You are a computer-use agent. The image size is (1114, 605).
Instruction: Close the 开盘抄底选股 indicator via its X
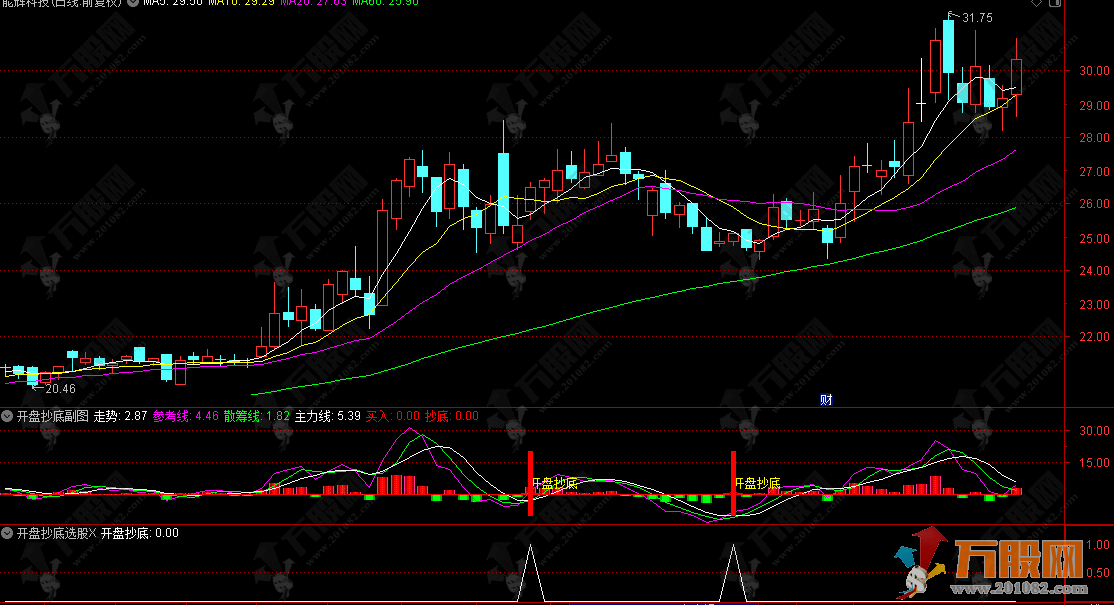[92, 533]
